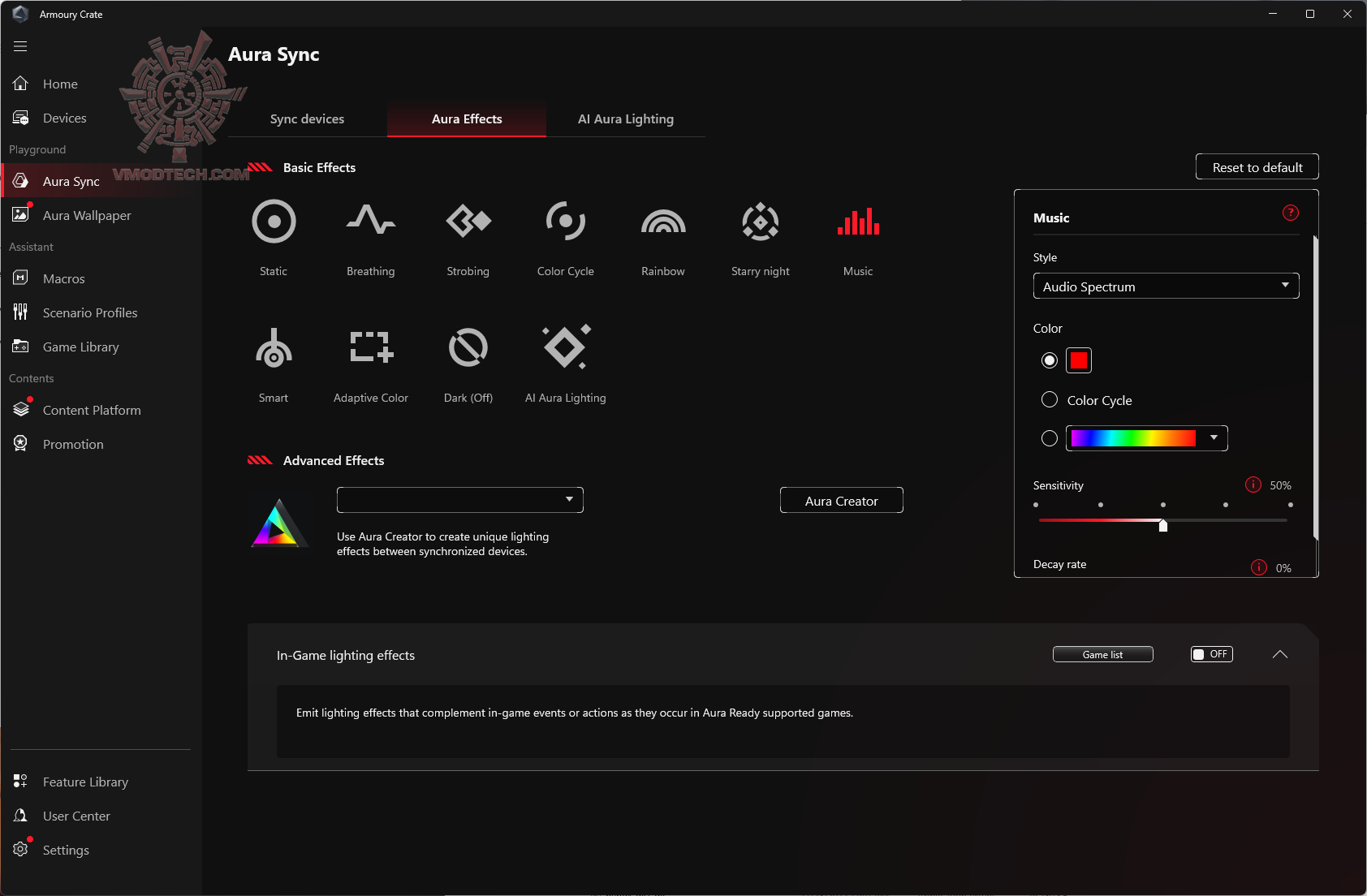
Task: Open the Advanced Effects dropdown
Action: point(460,500)
